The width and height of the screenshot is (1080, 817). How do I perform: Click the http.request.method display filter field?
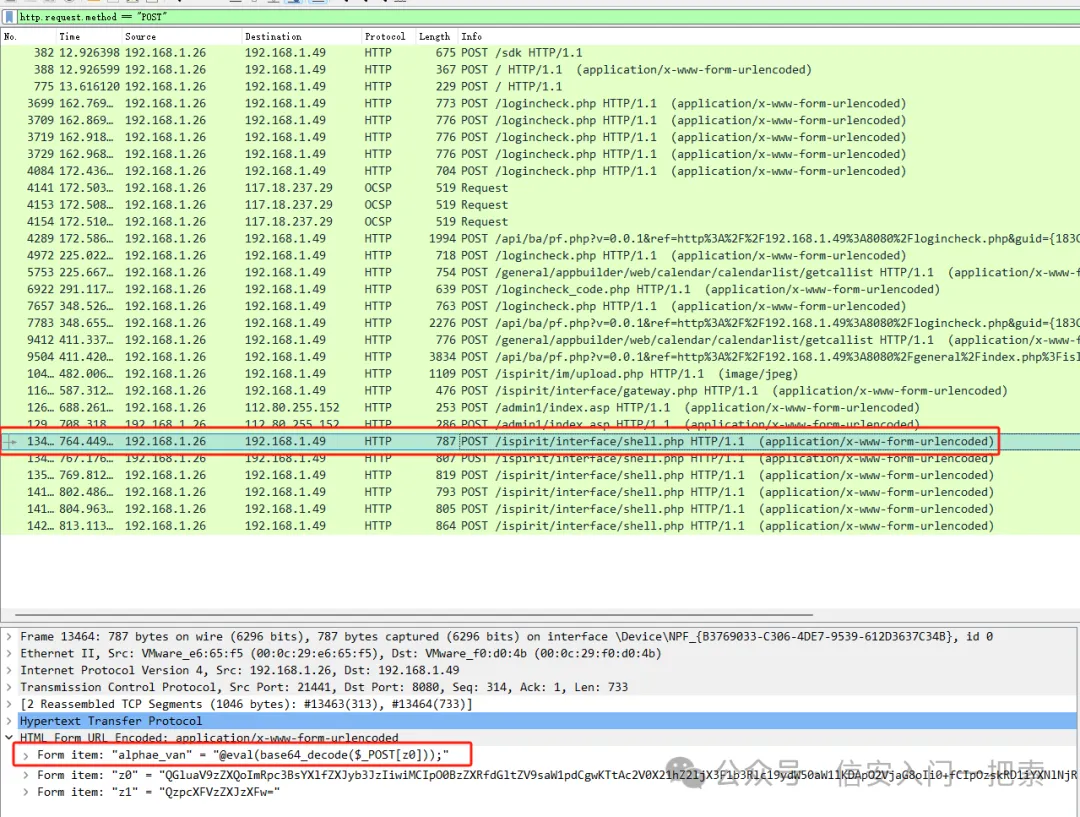(x=548, y=17)
